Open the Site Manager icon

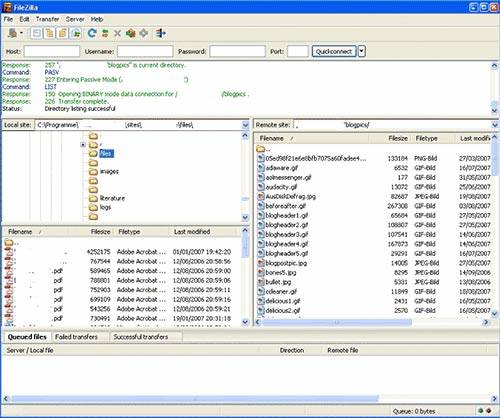(13, 33)
